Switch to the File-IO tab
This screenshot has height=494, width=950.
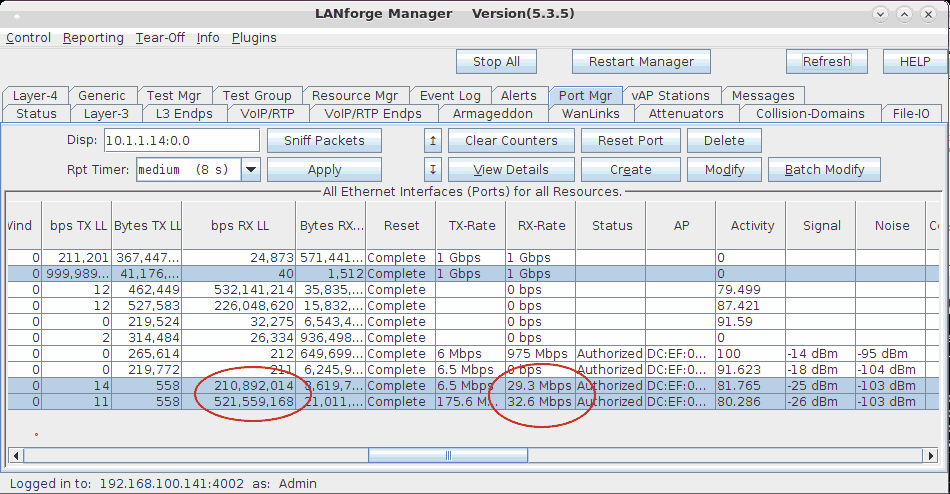pyautogui.click(x=911, y=114)
